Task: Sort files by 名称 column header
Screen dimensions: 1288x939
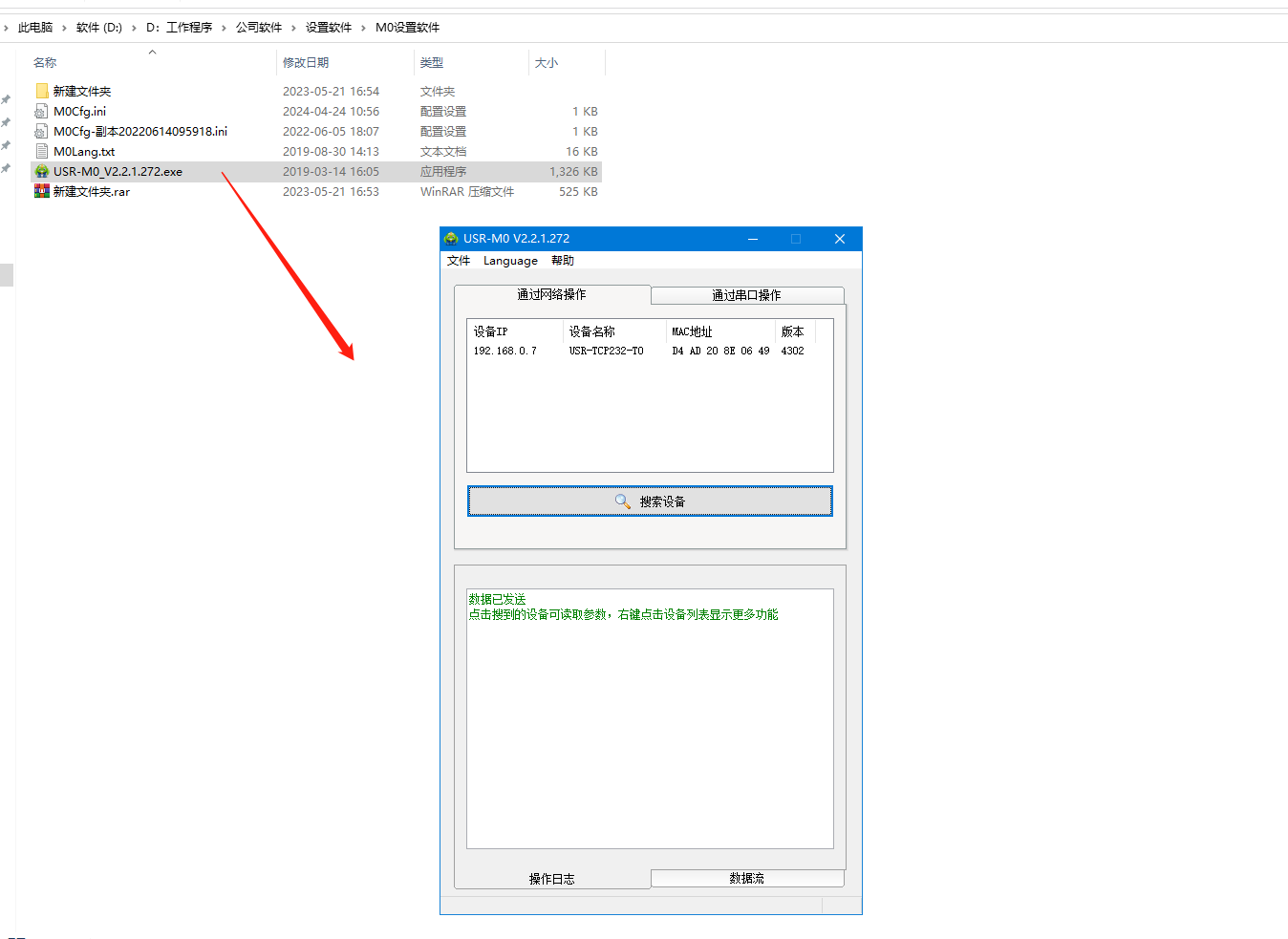Action: (x=45, y=63)
